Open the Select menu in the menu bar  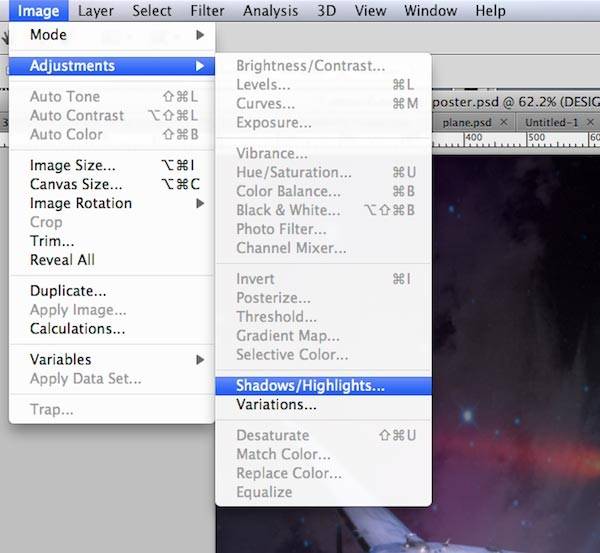click(152, 11)
